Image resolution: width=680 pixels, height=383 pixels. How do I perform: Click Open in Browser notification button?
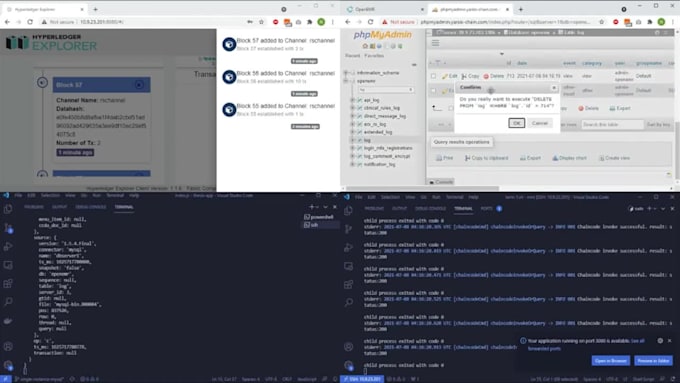611,361
